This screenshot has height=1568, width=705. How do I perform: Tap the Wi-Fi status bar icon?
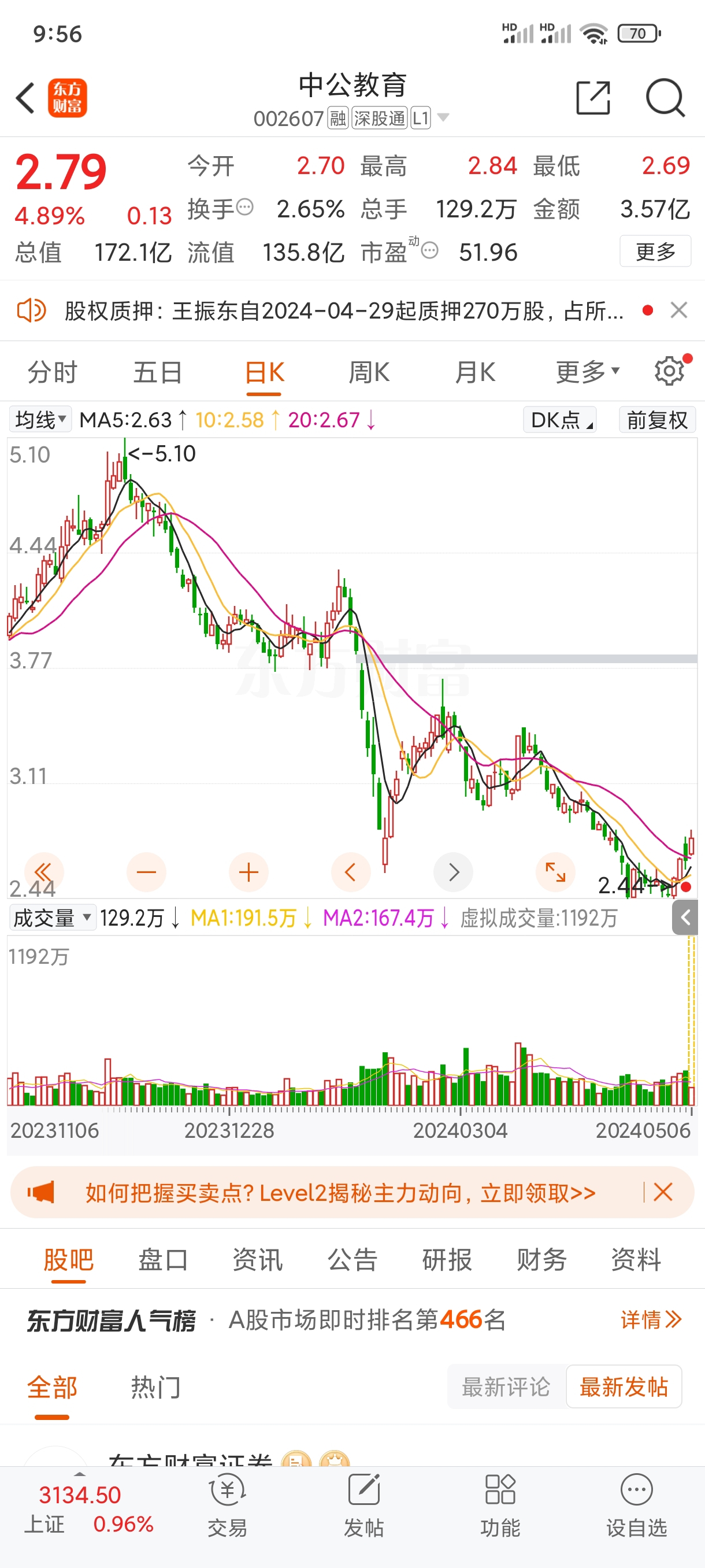point(593,34)
